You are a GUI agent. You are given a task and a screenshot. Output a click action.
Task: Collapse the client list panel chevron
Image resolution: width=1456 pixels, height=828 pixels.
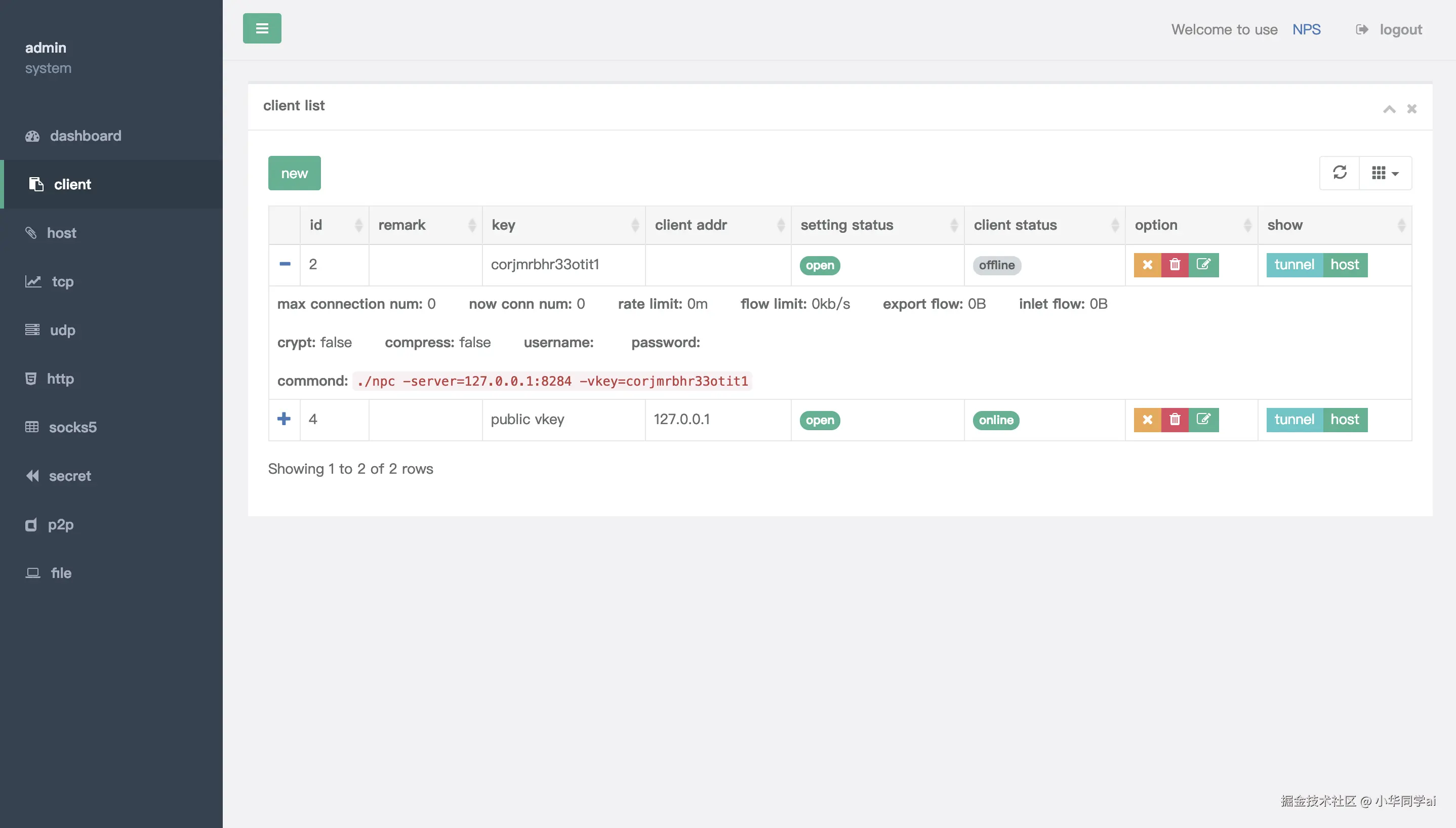coord(1389,109)
